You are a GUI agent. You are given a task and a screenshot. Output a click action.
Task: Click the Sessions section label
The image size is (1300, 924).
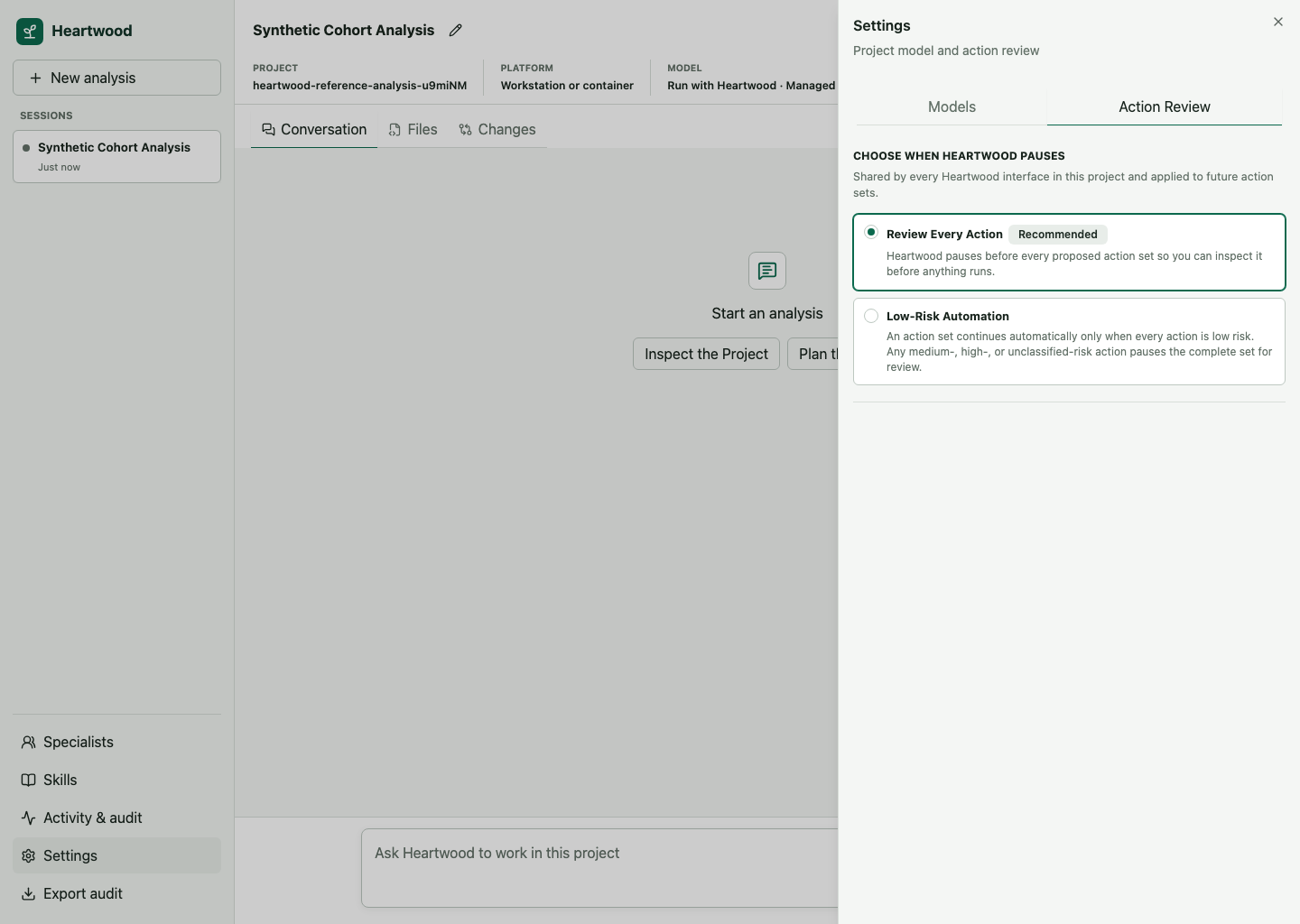pos(46,115)
